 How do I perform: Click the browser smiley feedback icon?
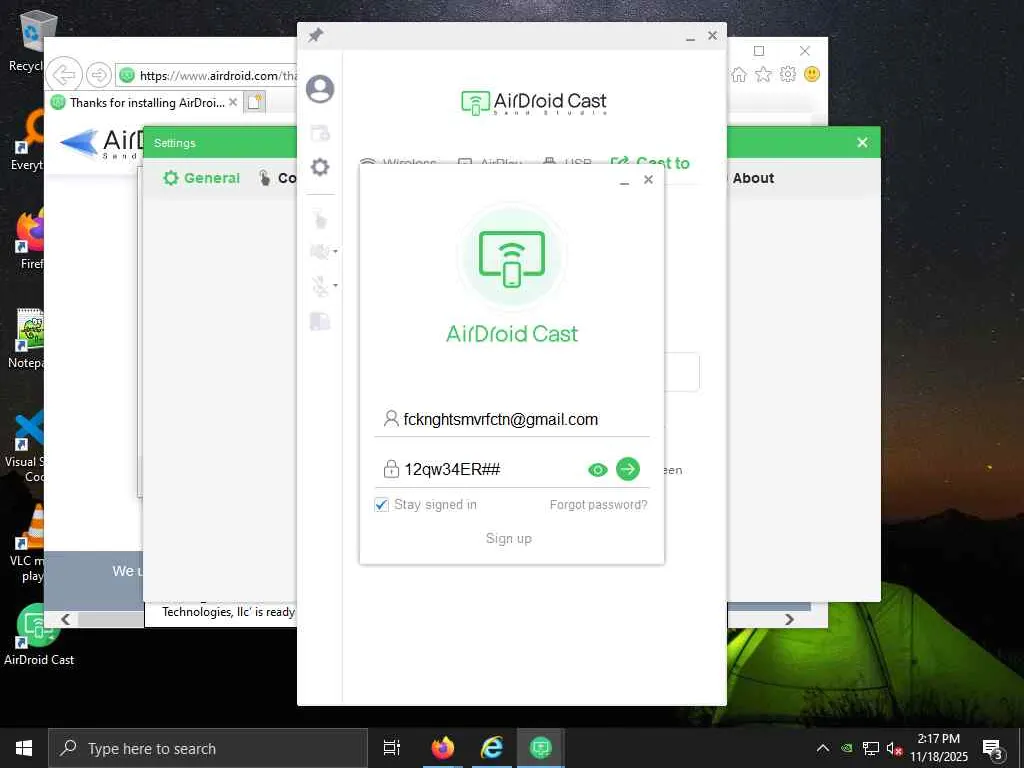[x=812, y=74]
